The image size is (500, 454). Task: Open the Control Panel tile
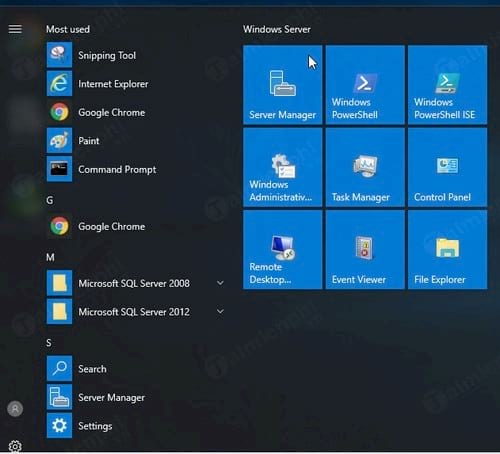[447, 167]
